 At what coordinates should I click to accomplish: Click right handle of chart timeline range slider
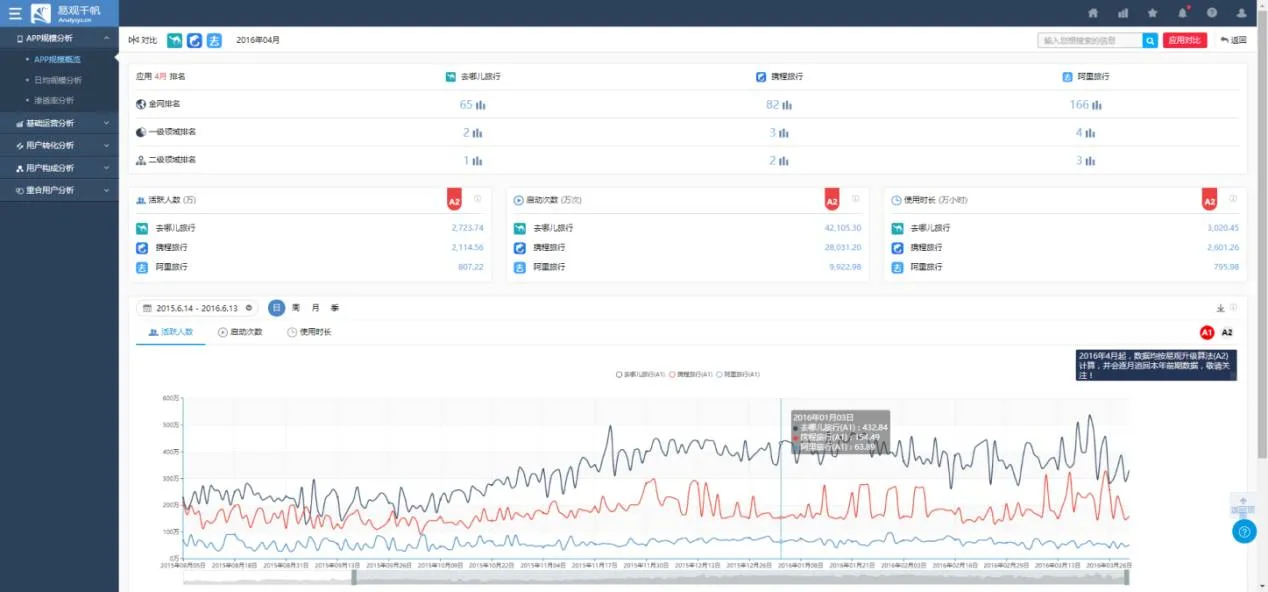1127,577
